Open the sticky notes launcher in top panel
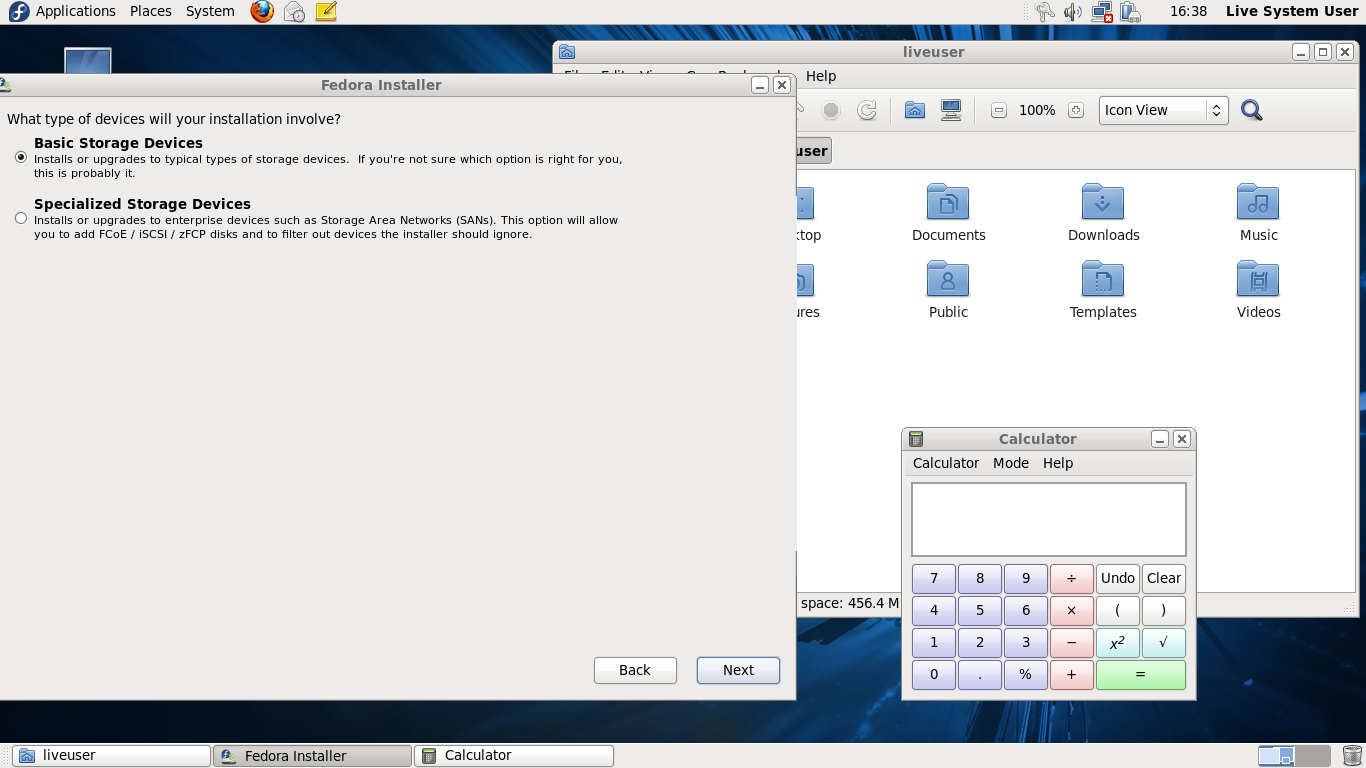The height and width of the screenshot is (768, 1366). (x=326, y=12)
